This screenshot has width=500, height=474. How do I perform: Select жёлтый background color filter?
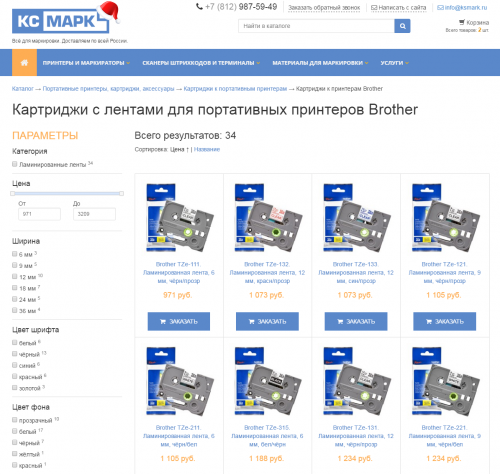pos(15,454)
